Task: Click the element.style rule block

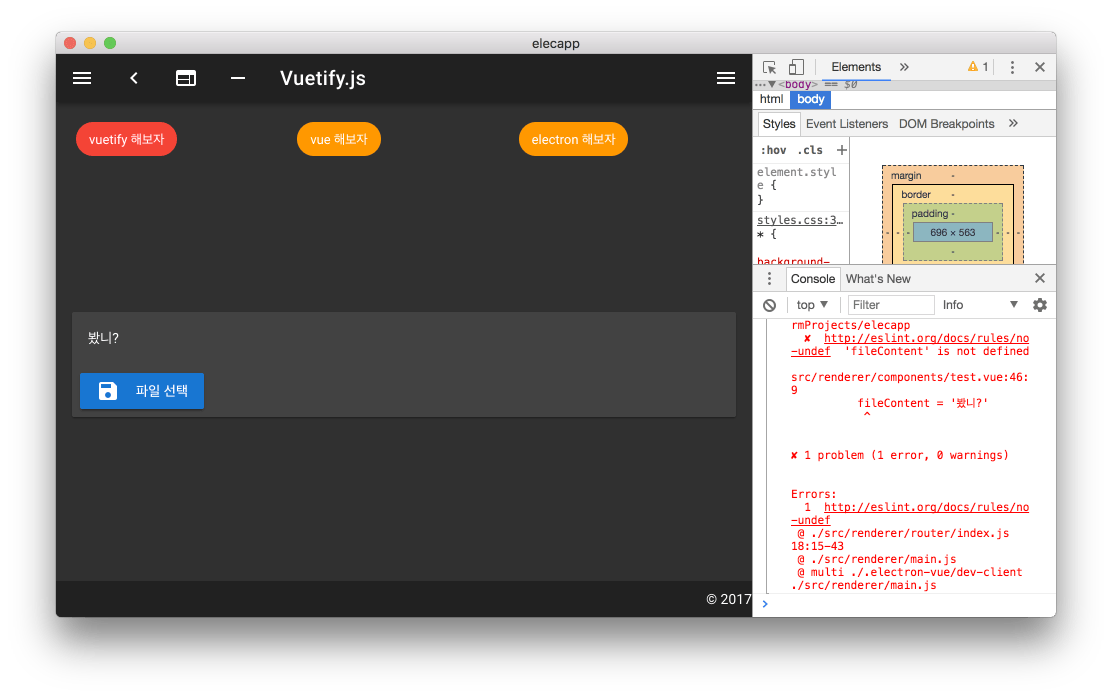Action: [800, 186]
